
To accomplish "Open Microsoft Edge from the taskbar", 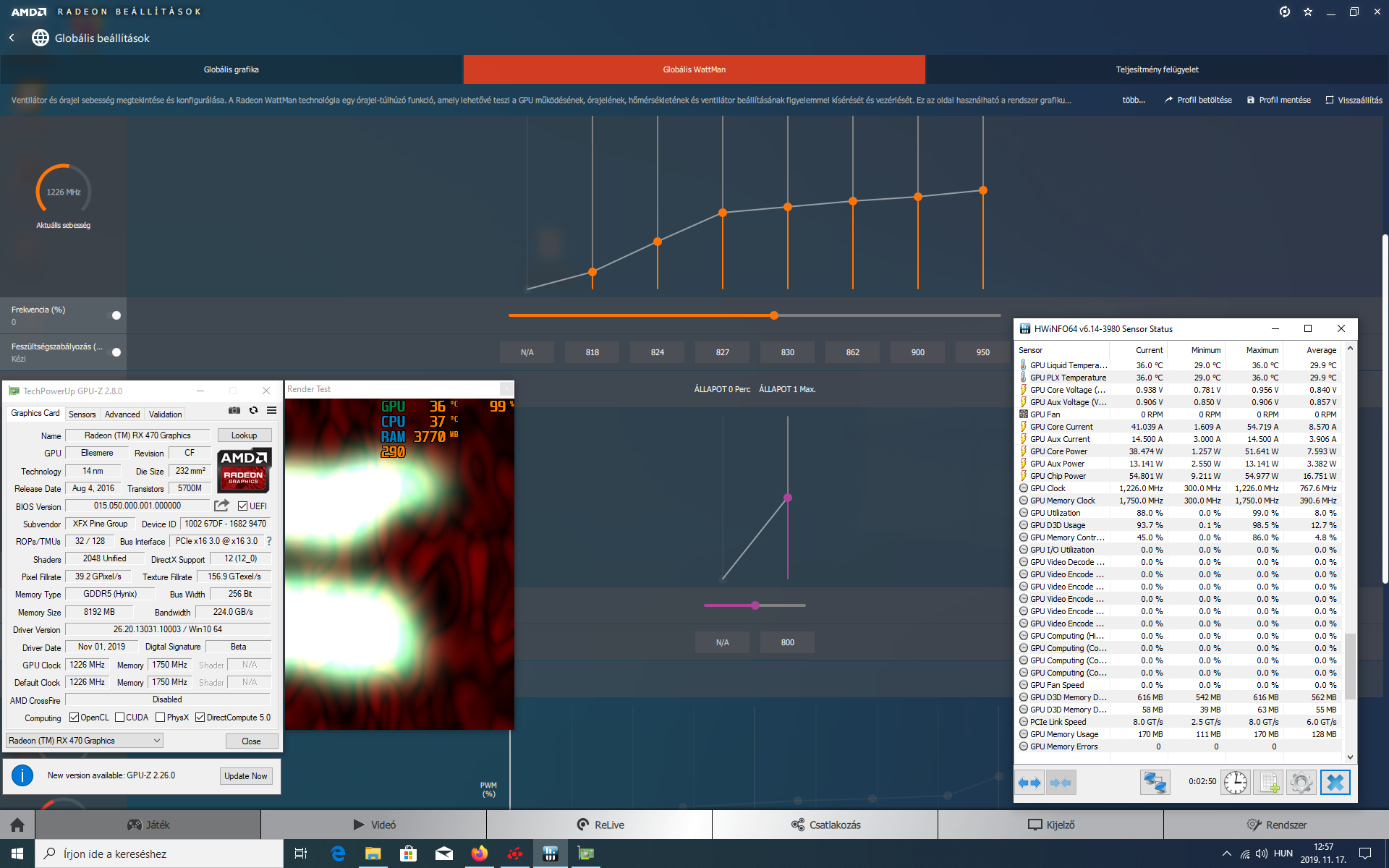I will tap(338, 854).
